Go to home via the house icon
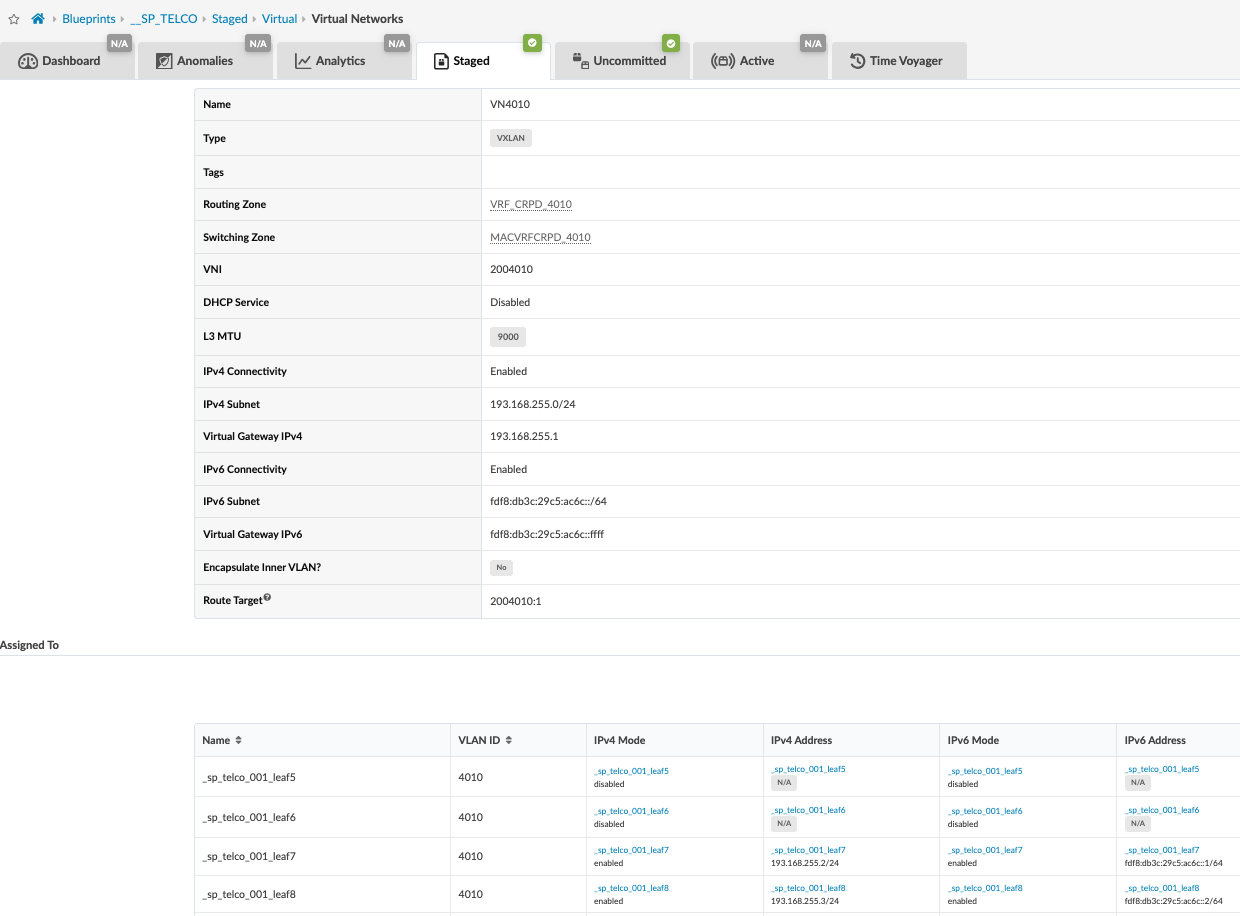Viewport: 1240px width, 916px height. click(38, 19)
